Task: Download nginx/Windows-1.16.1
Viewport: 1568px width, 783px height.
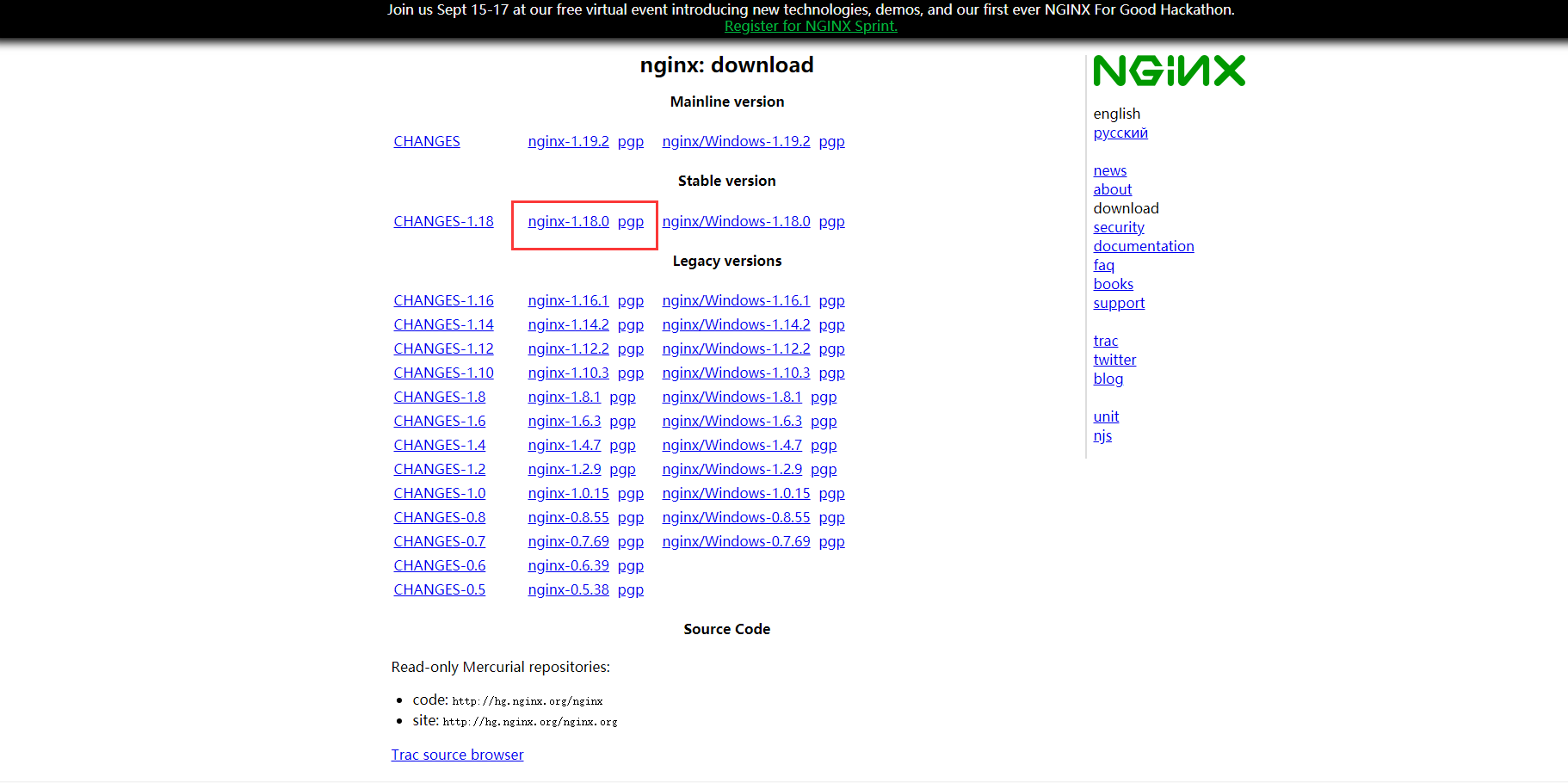Action: (x=736, y=300)
